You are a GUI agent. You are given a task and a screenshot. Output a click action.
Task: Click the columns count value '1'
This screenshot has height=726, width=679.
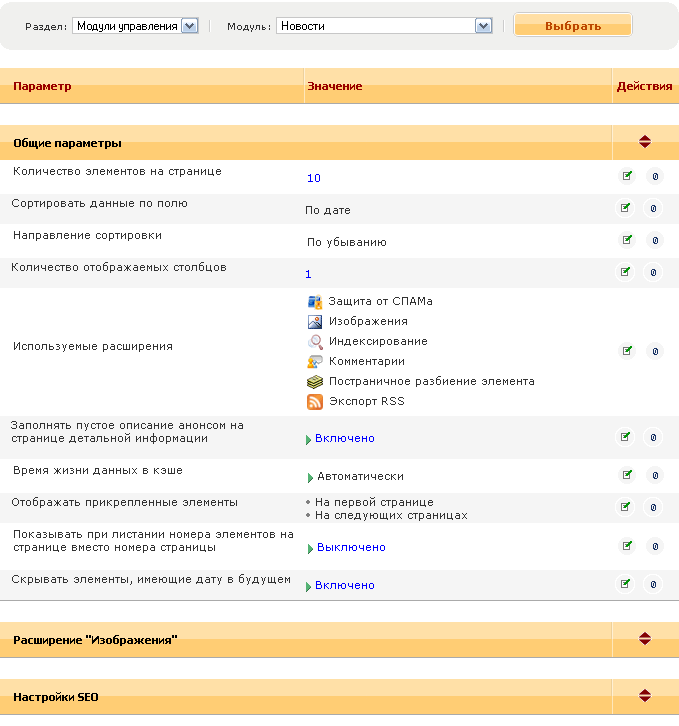point(309,274)
